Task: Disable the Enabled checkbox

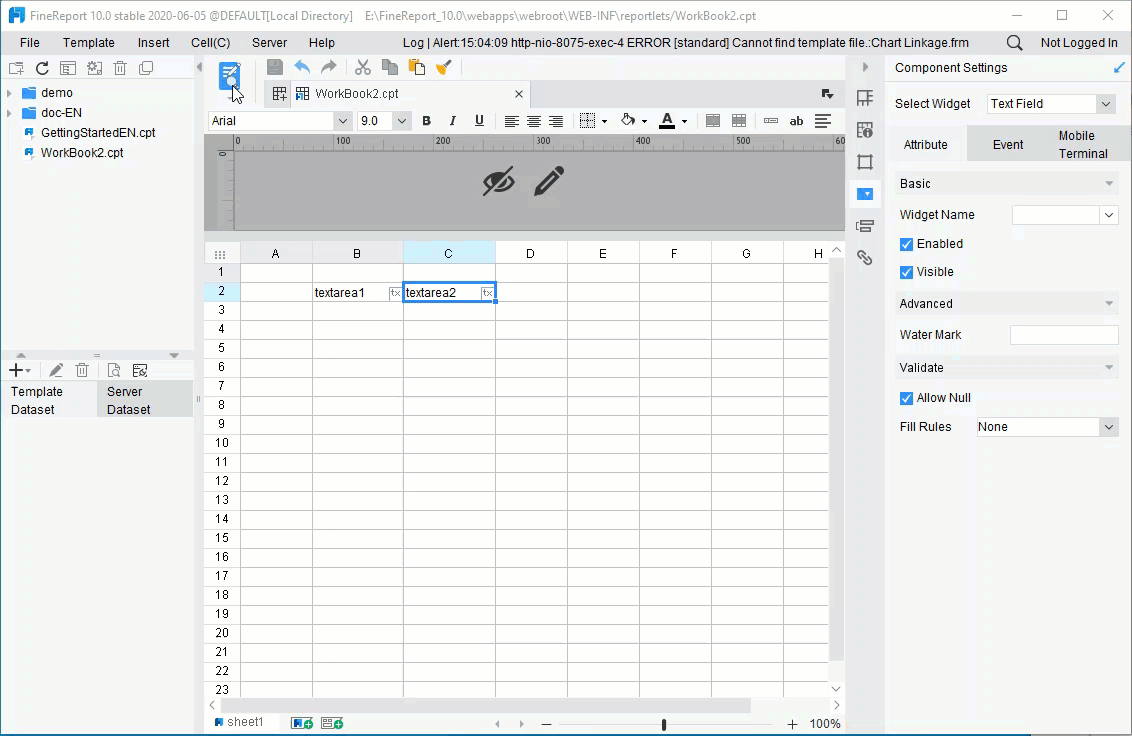Action: click(x=905, y=243)
